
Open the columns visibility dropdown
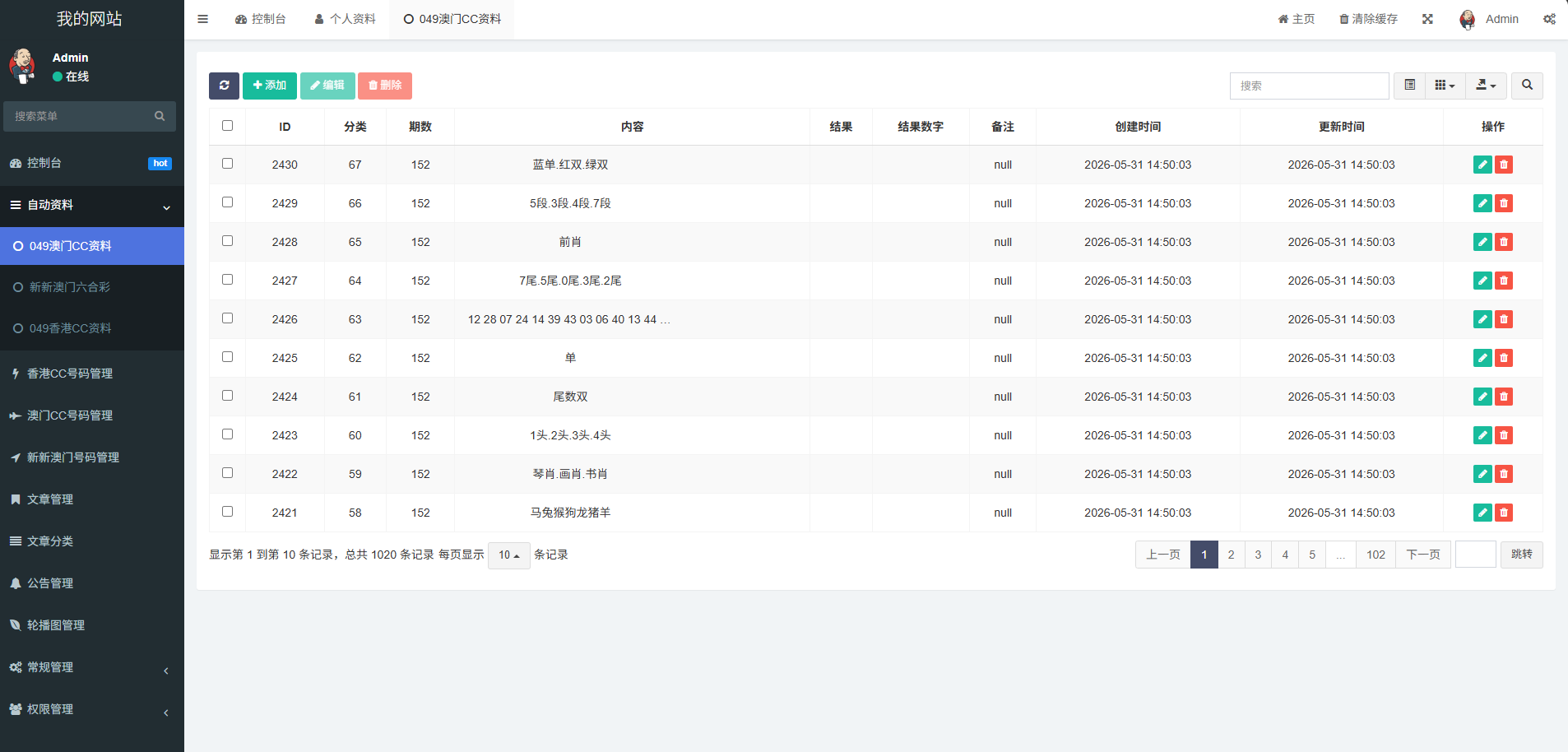coord(1445,86)
